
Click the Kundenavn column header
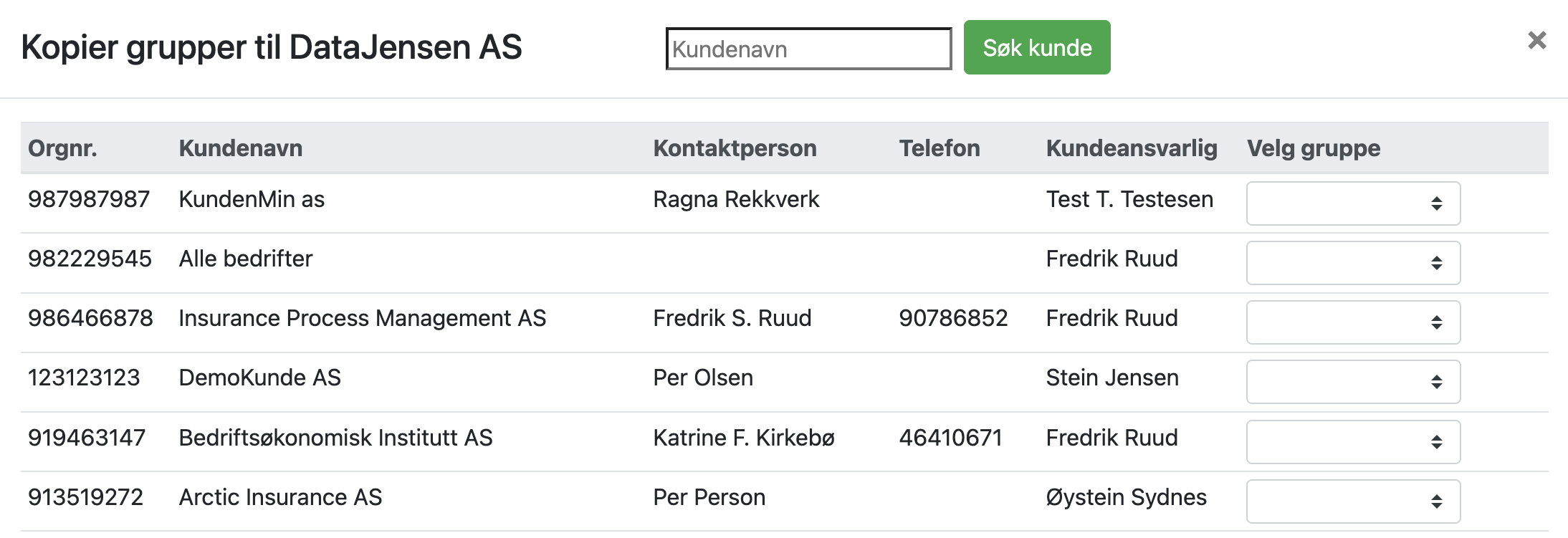(x=240, y=148)
